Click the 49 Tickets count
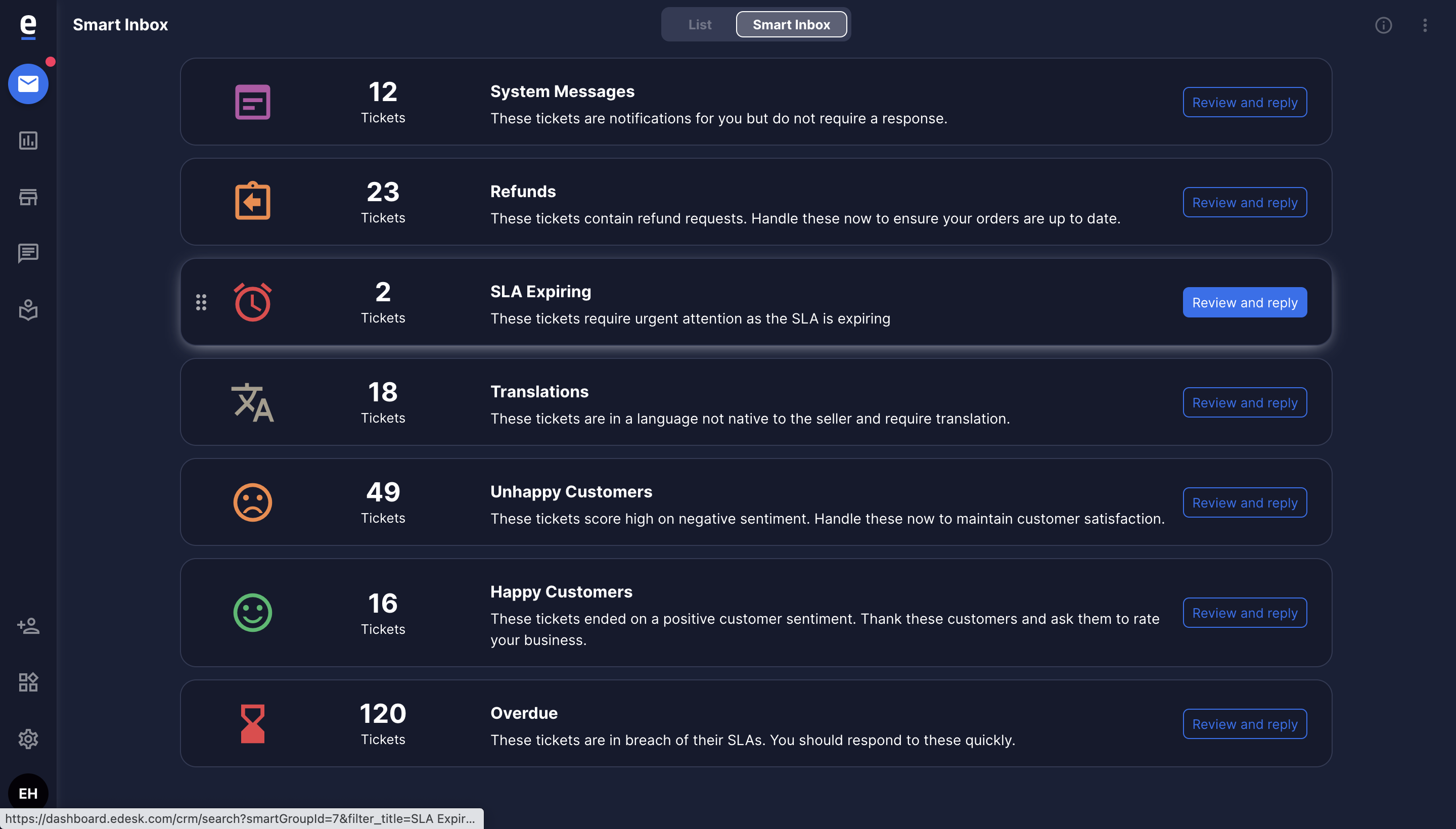This screenshot has width=1456, height=829. click(383, 502)
